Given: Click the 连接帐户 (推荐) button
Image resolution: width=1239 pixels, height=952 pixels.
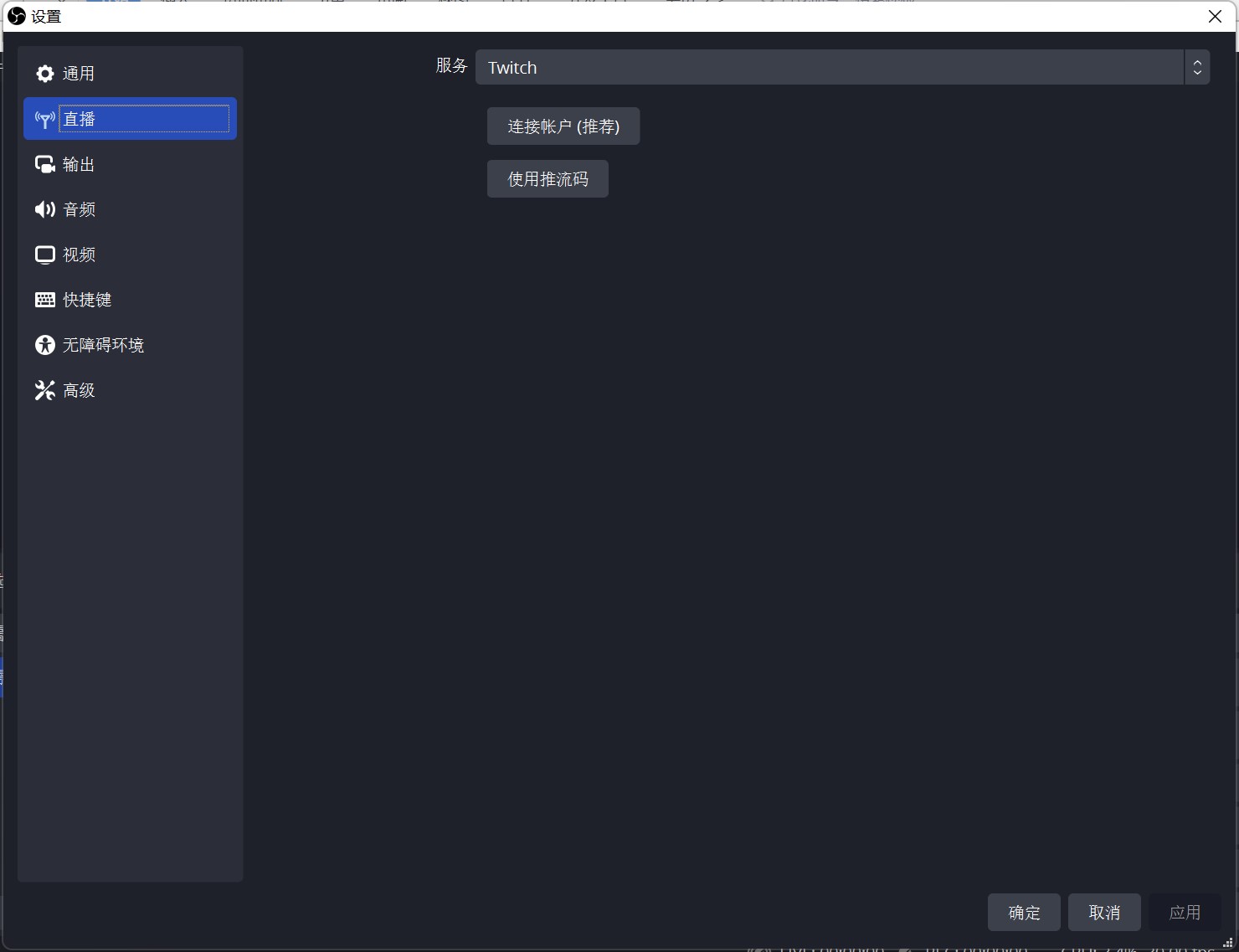Looking at the screenshot, I should tap(563, 126).
